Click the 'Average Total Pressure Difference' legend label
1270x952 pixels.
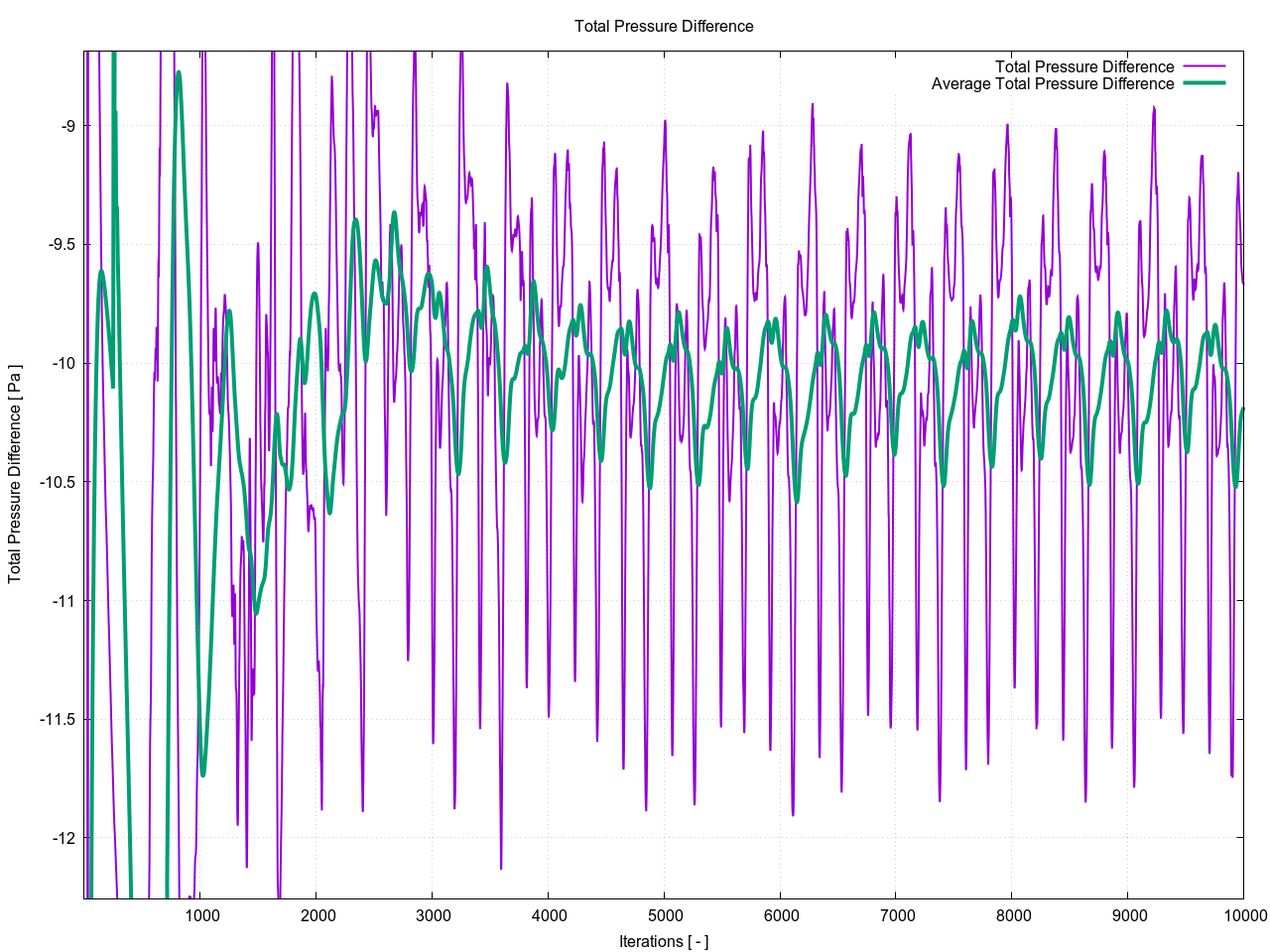point(1052,83)
